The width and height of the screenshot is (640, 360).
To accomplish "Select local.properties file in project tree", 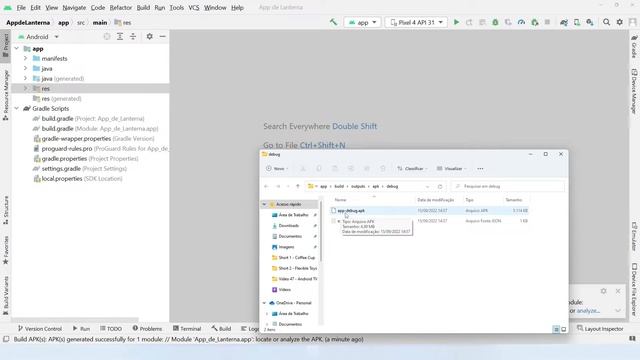I will coord(78,179).
